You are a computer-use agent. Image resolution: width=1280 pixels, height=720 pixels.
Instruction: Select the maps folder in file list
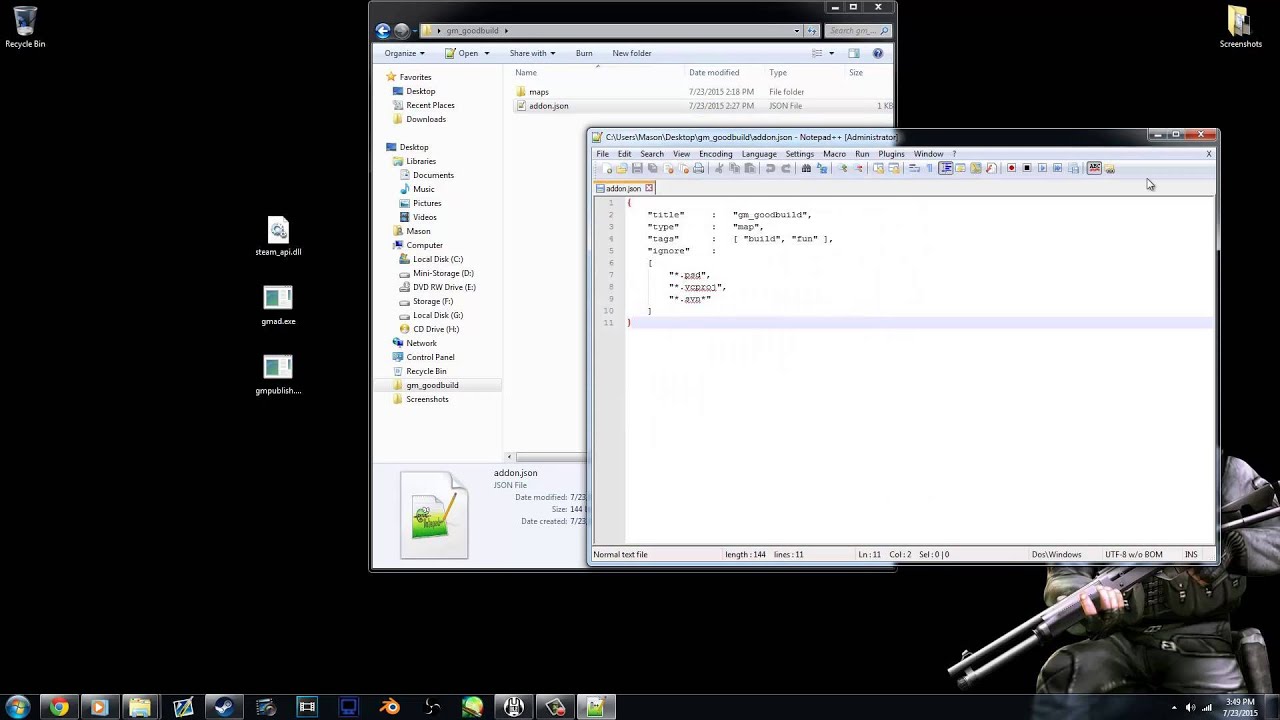[539, 92]
